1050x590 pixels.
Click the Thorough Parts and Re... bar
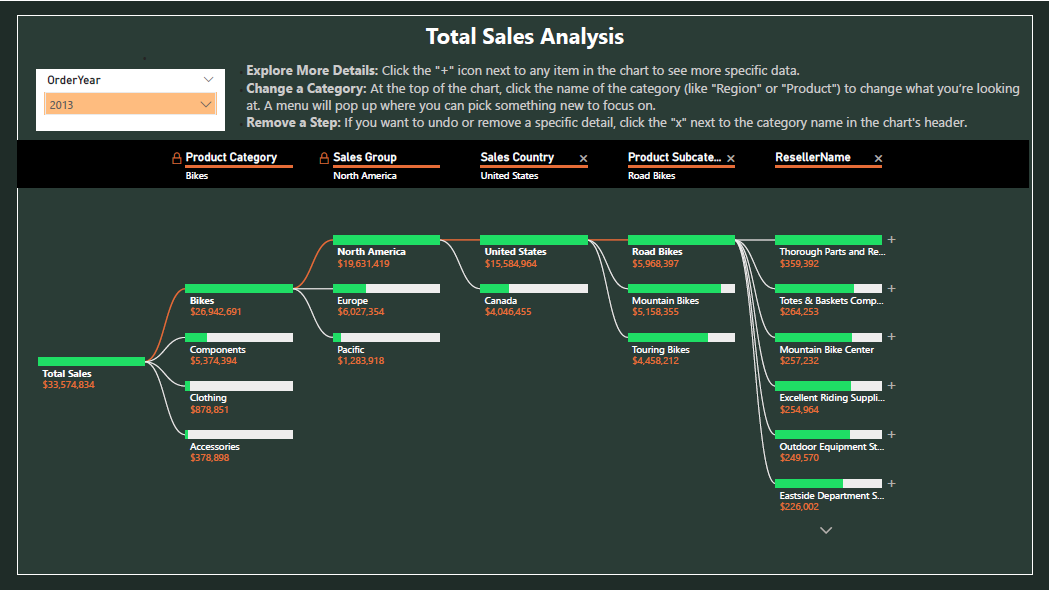point(828,240)
